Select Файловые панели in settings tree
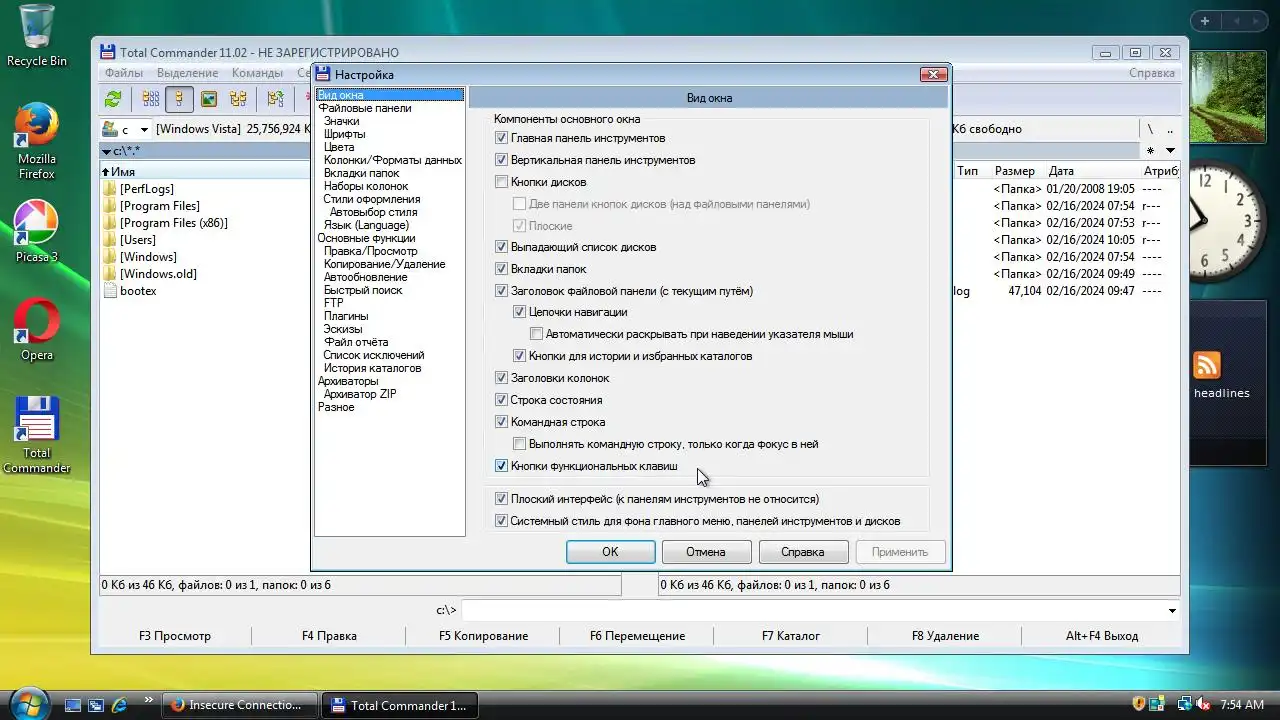This screenshot has height=720, width=1280. point(365,108)
